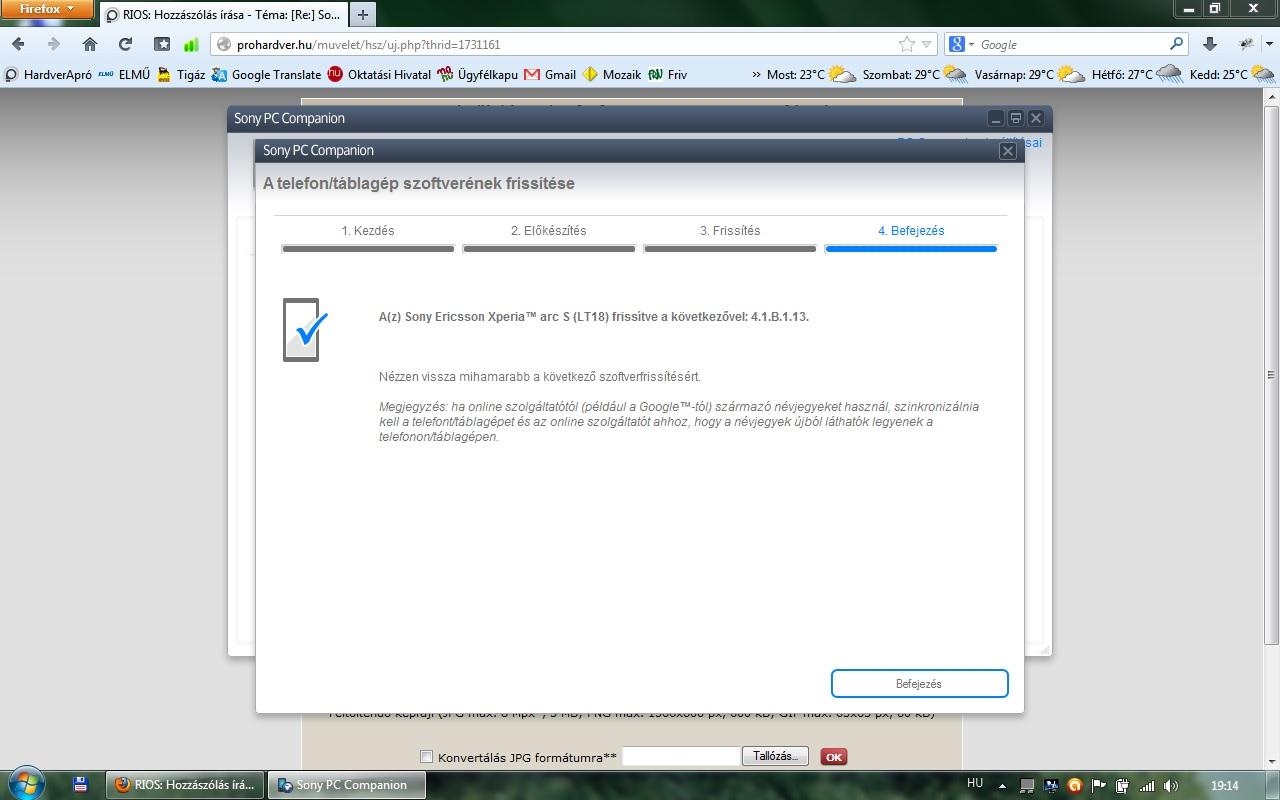Image resolution: width=1280 pixels, height=800 pixels.
Task: Open the Friv bookmark
Action: (668, 74)
